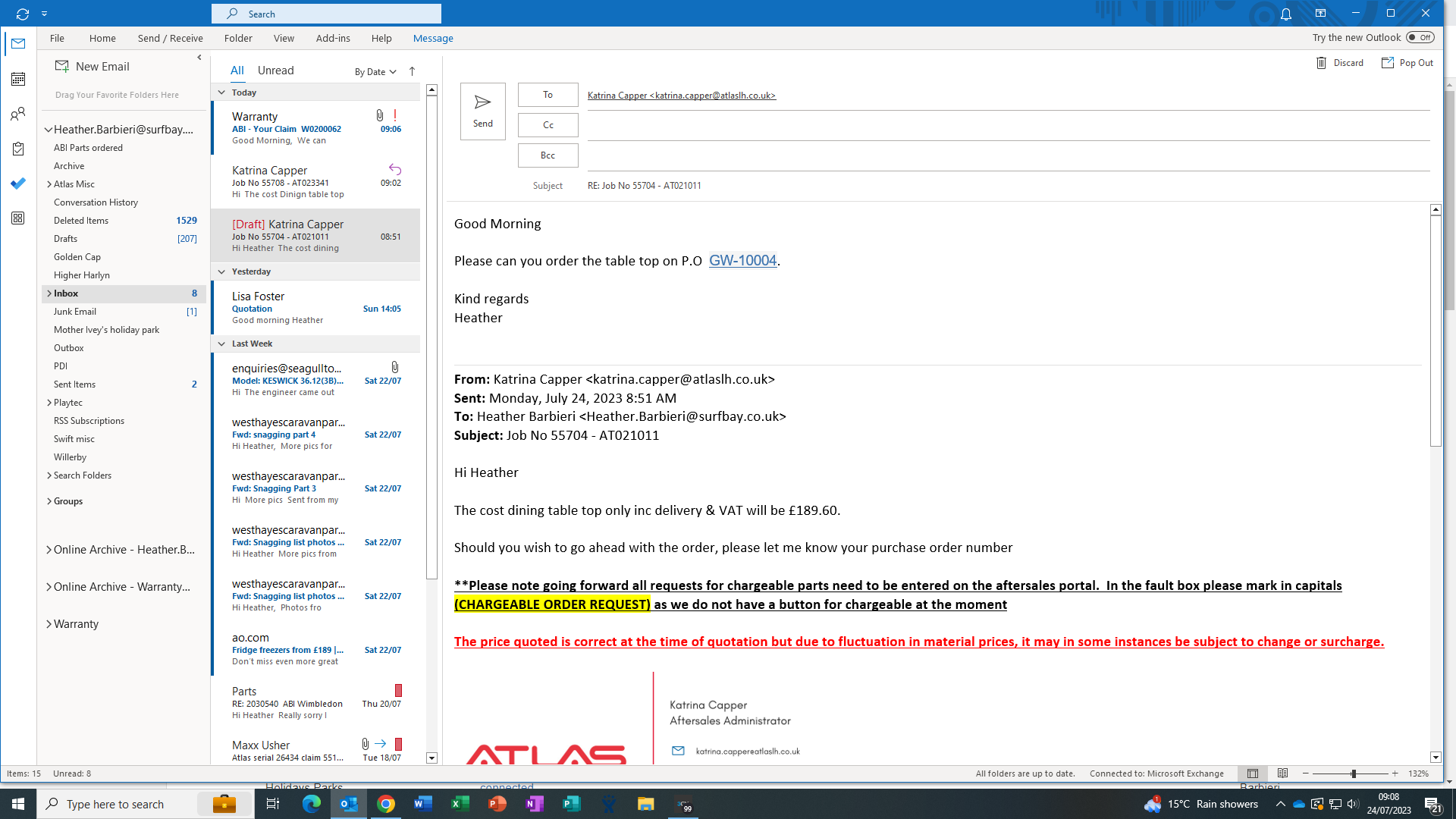Open the Folder ribbon tab
The height and width of the screenshot is (819, 1456).
tap(238, 38)
